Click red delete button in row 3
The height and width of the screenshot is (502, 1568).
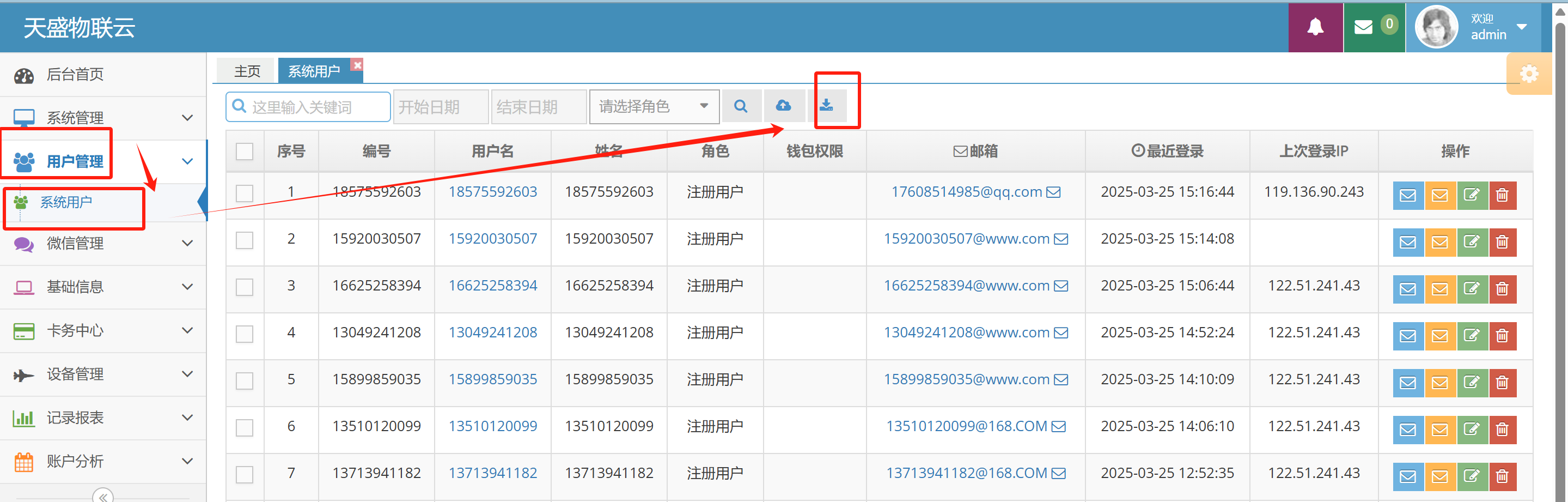[x=1502, y=289]
